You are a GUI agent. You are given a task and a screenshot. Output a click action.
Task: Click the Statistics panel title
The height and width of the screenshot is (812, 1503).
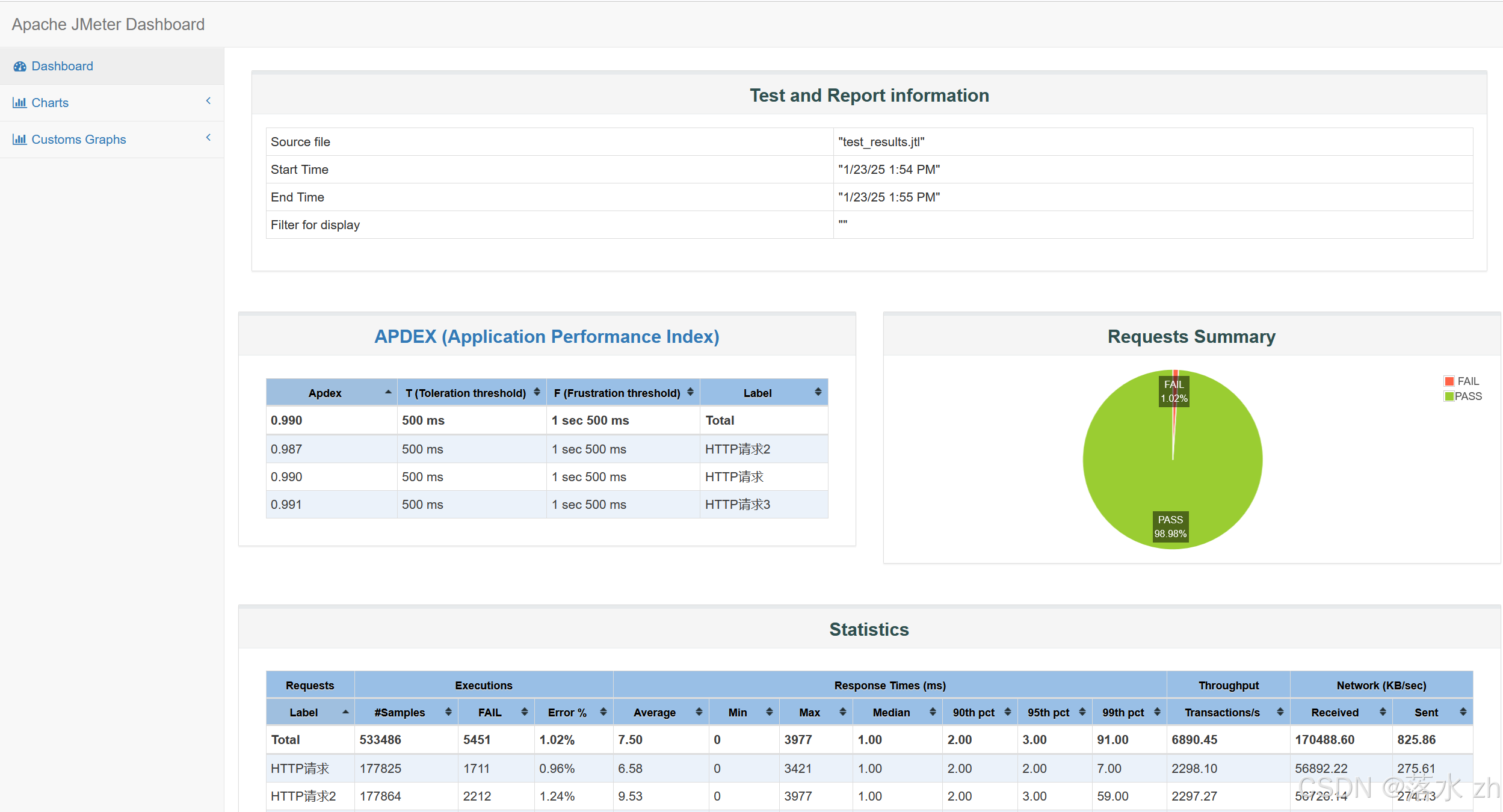[x=869, y=629]
